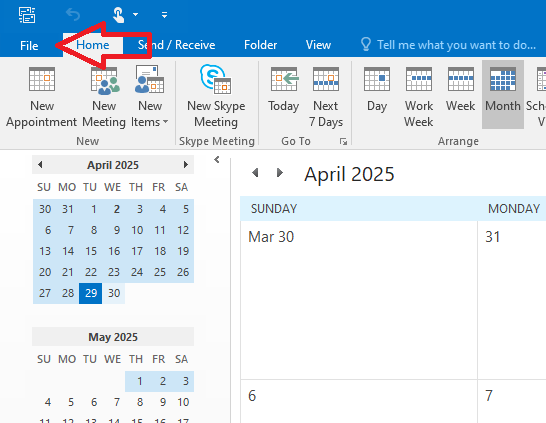The height and width of the screenshot is (423, 546).
Task: Switch to Work Week view
Action: [x=419, y=96]
